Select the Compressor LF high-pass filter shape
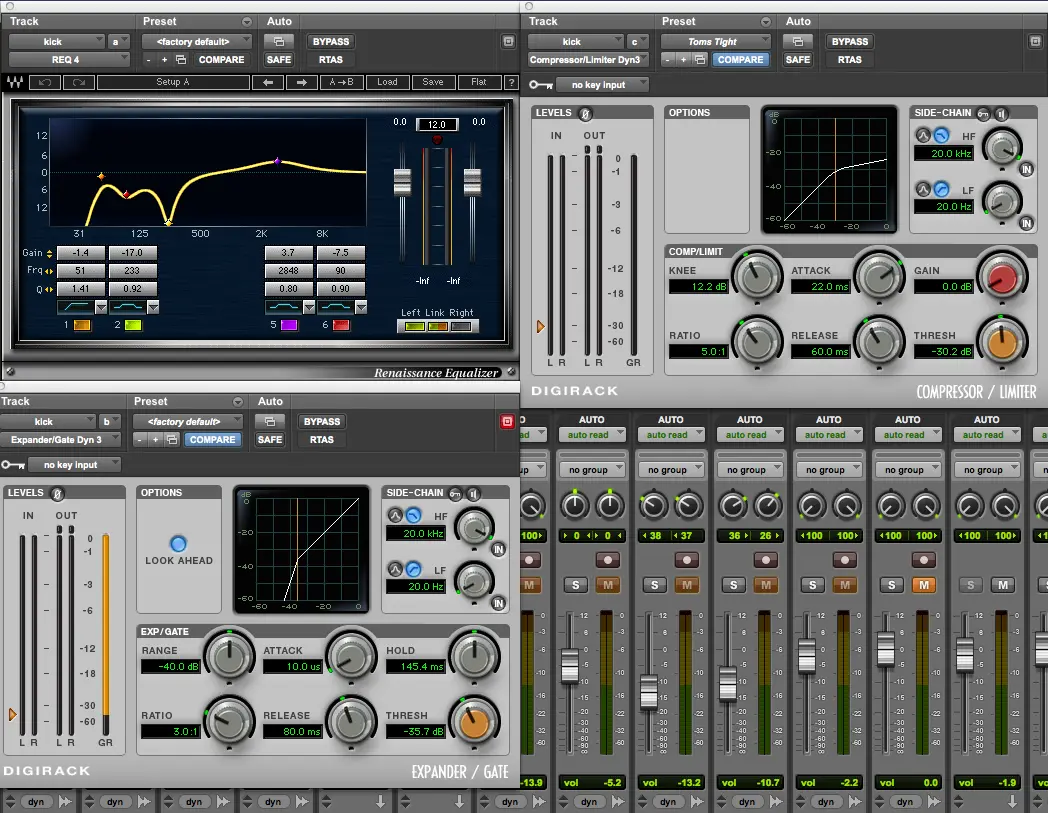1048x813 pixels. point(941,189)
